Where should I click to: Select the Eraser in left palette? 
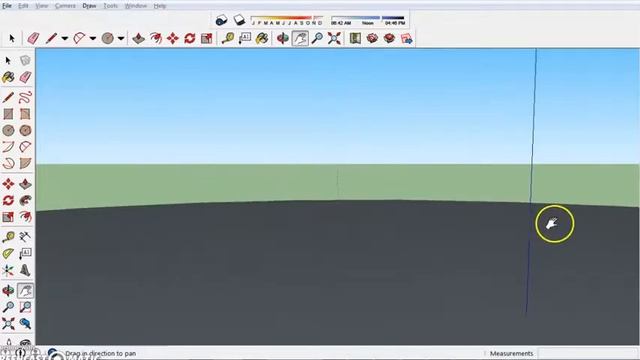tap(25, 77)
